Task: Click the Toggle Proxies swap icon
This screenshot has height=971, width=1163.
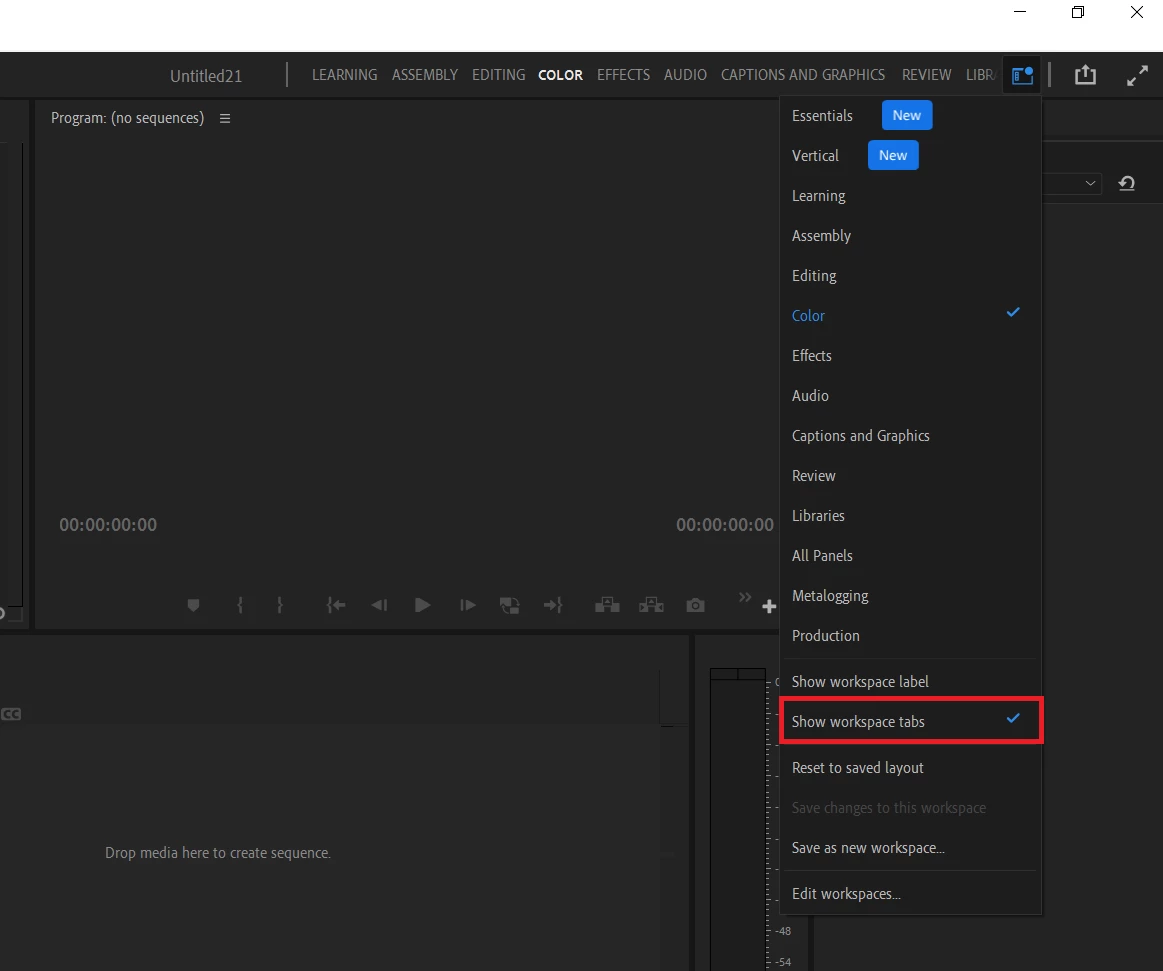Action: (510, 605)
